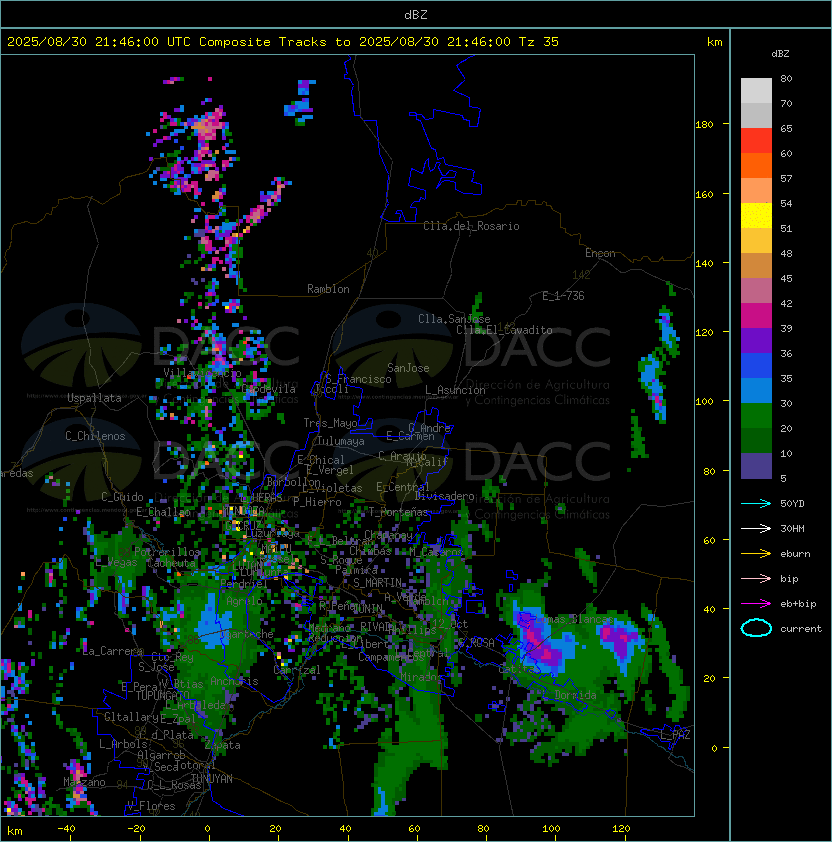Click the 'Tres_Mayo' map label
This screenshot has height=842, width=832.
330,423
